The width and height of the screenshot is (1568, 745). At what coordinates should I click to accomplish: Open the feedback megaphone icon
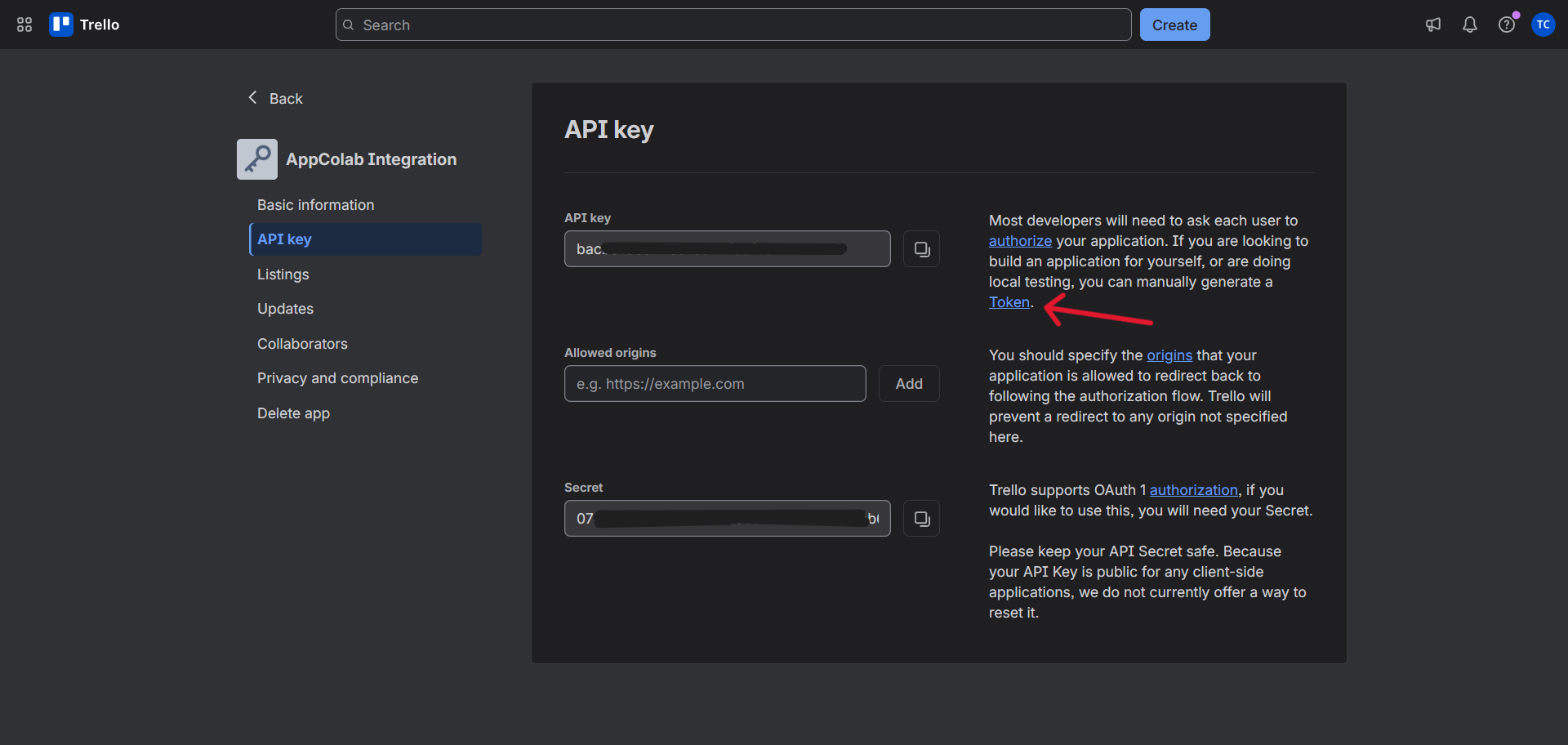coord(1433,25)
